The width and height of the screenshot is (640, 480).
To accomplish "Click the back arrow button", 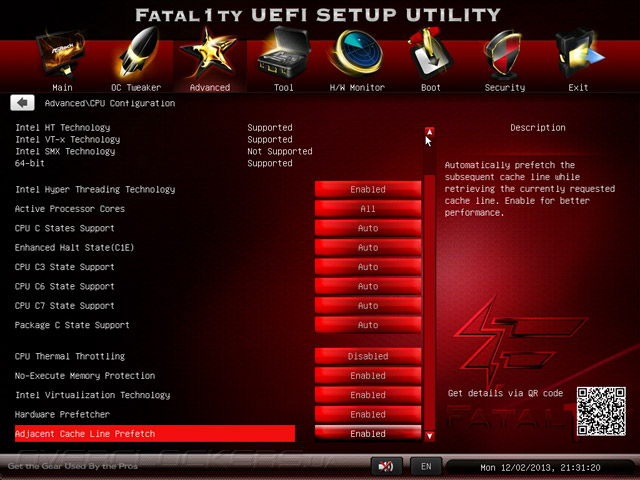I will coord(22,103).
